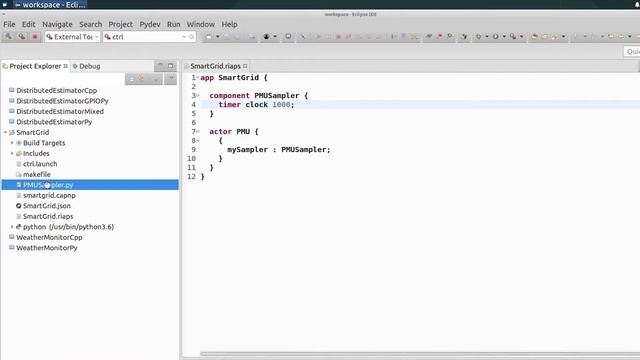Select the WeatherMonitorPy project
The width and height of the screenshot is (640, 360).
pos(47,248)
